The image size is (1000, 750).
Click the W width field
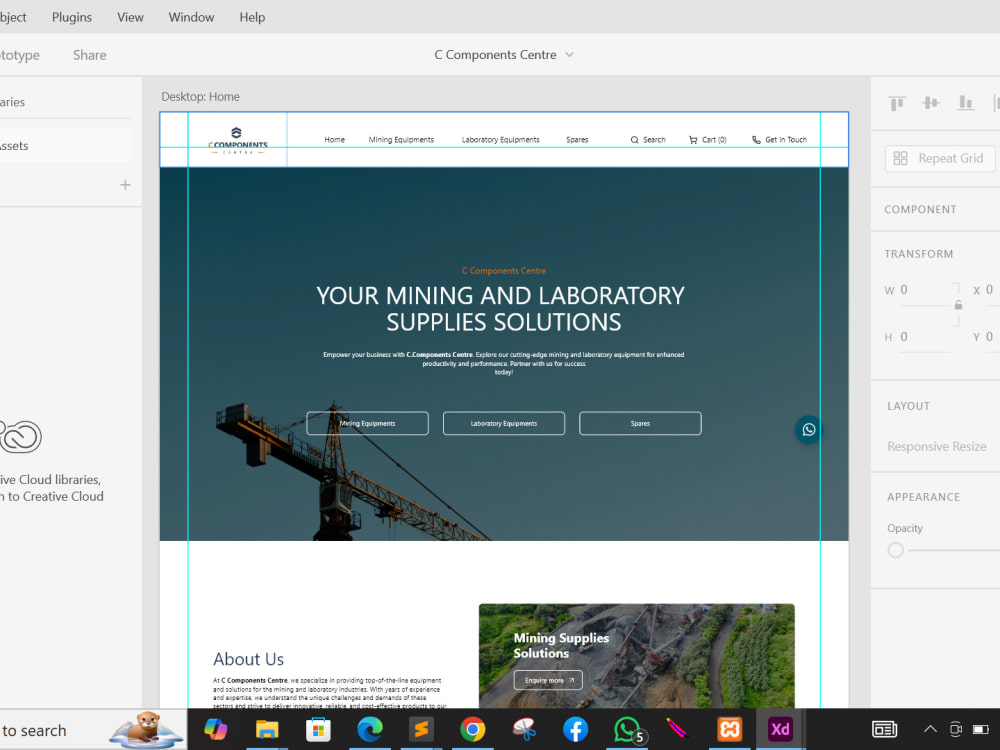pyautogui.click(x=925, y=290)
